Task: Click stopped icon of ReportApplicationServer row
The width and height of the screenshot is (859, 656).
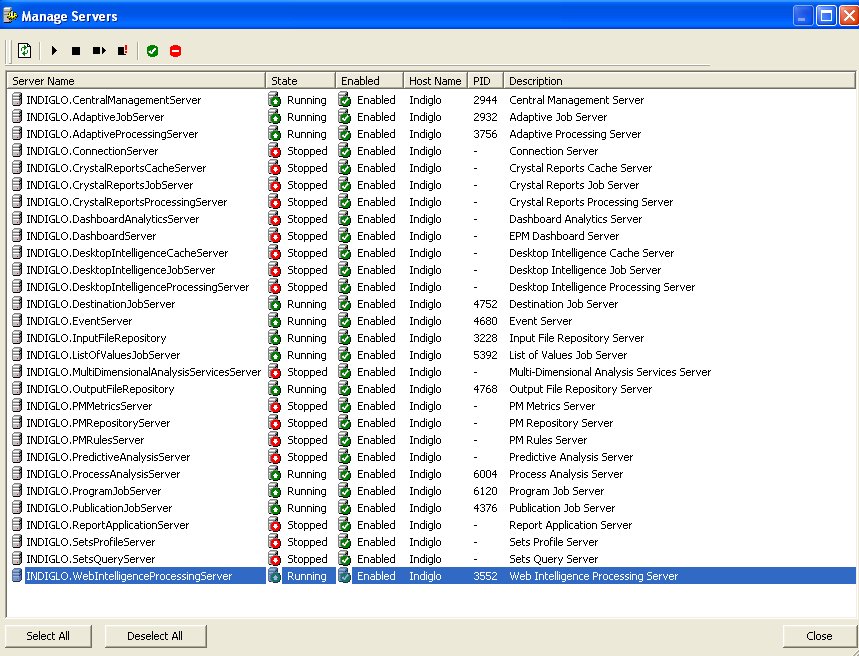Action: pos(274,524)
